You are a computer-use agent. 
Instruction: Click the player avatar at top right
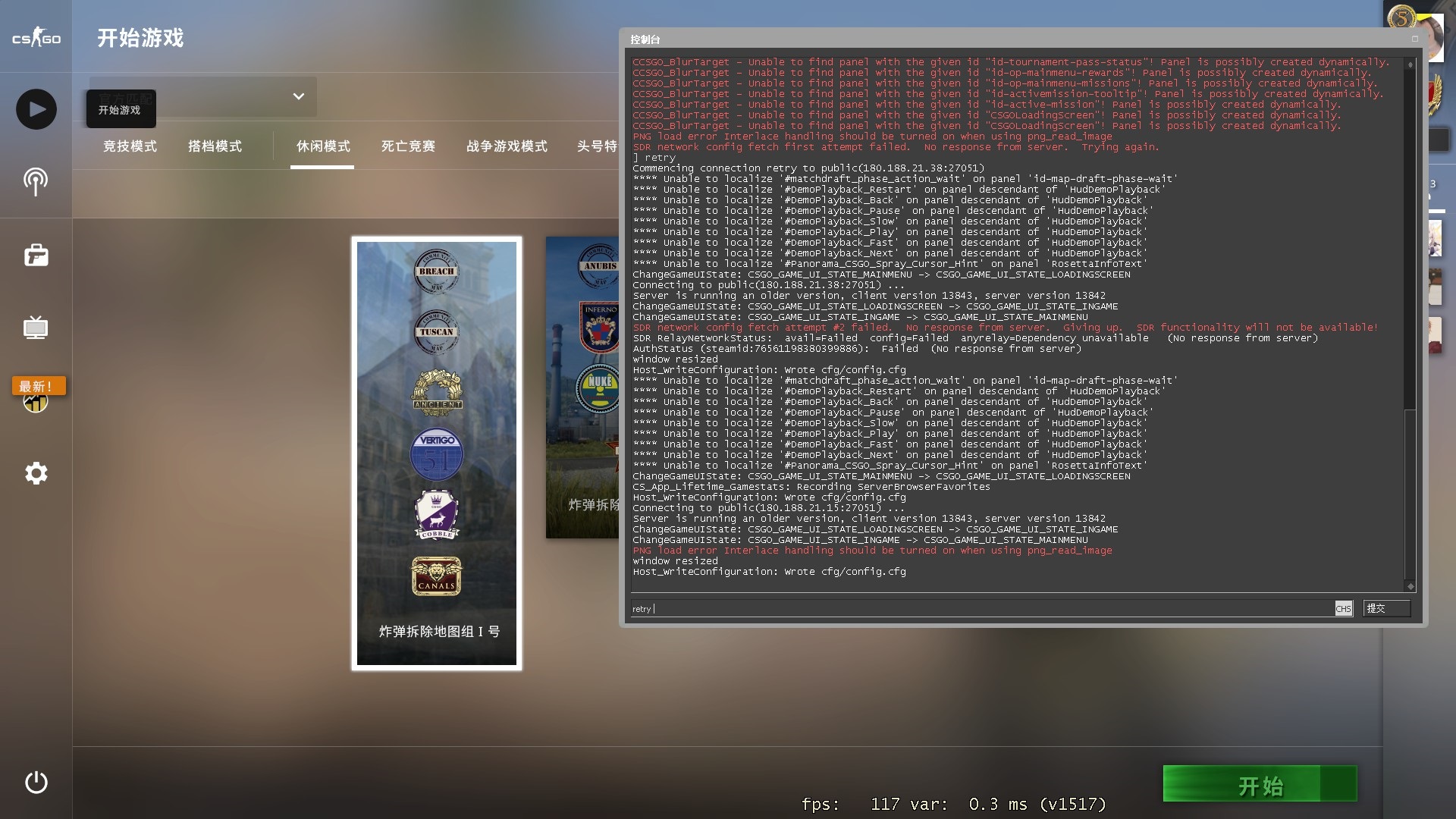click(x=1432, y=36)
